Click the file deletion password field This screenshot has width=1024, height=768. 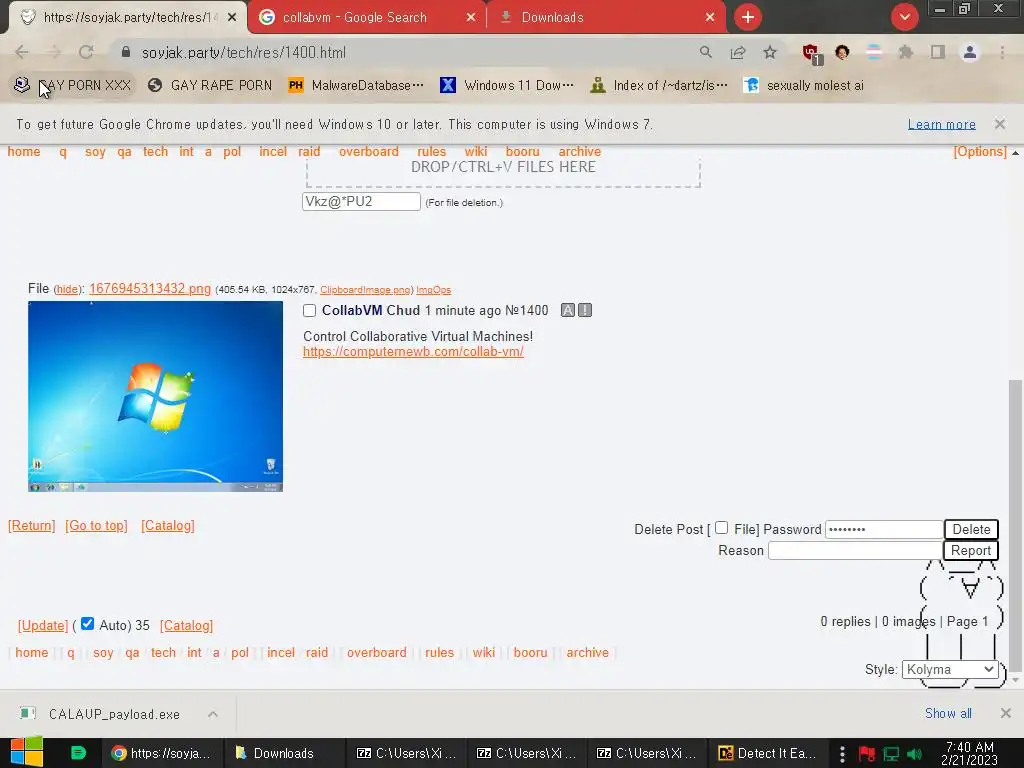point(361,202)
